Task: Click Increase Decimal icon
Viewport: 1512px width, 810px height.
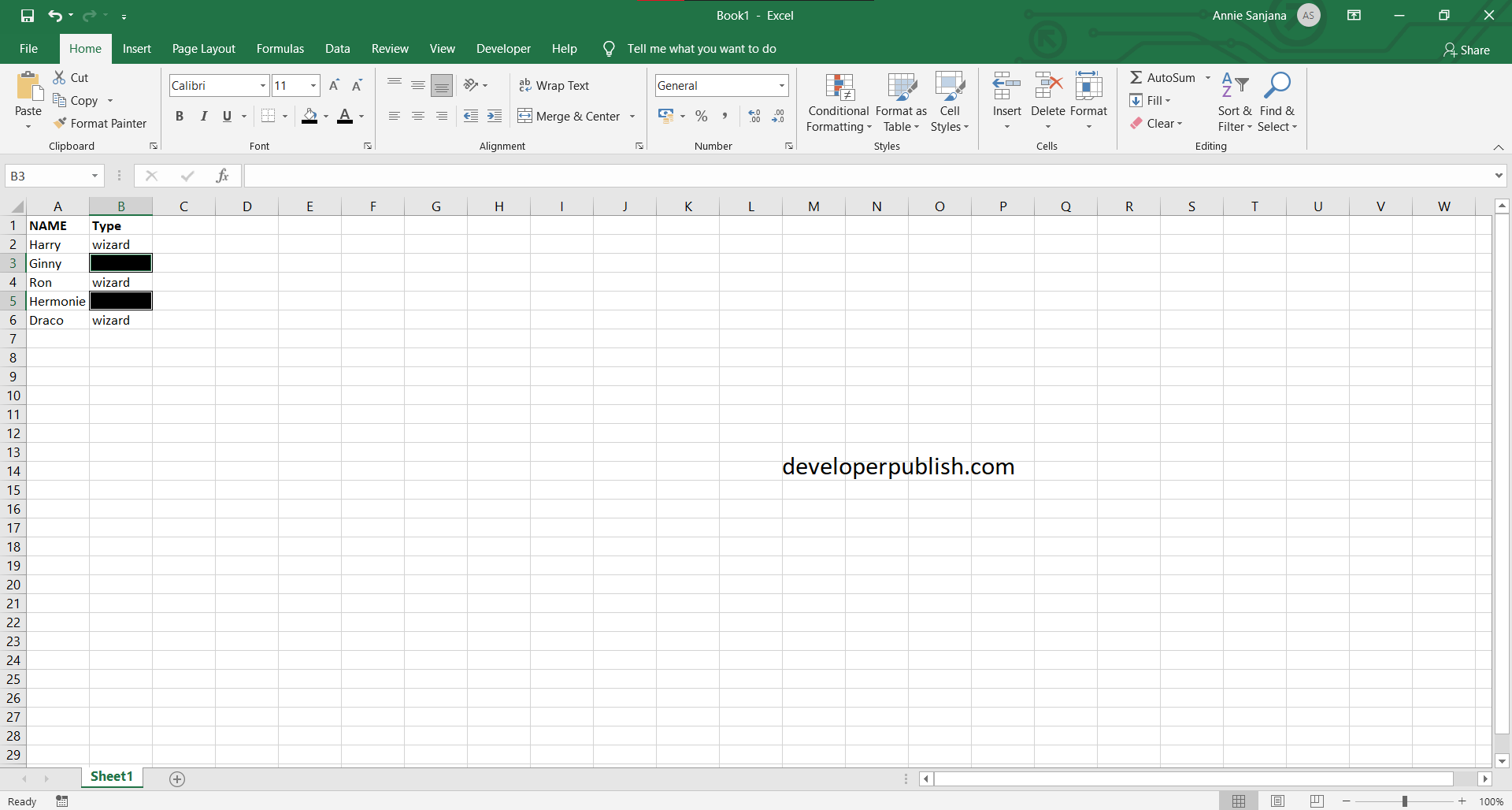Action: point(754,116)
